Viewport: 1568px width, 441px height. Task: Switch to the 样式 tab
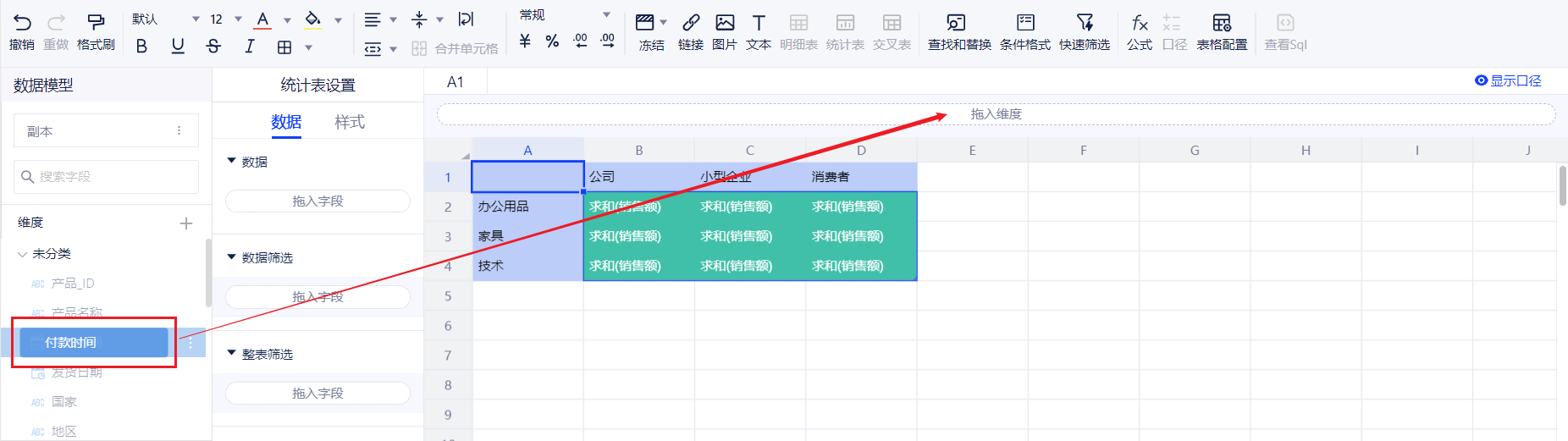point(349,122)
